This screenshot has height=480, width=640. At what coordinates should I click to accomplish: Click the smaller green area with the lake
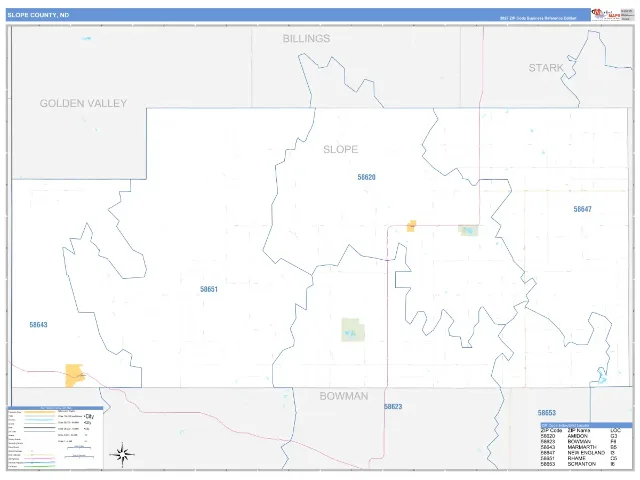468,231
